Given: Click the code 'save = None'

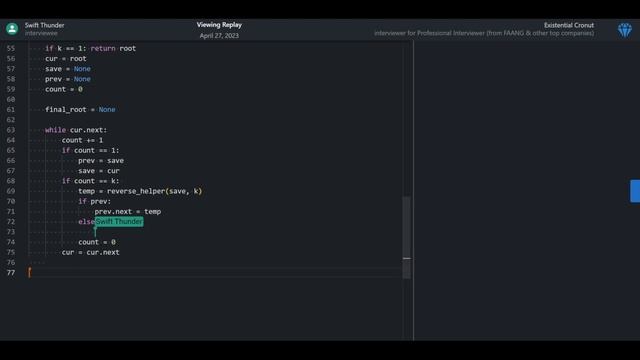Looking at the screenshot, I should point(68,69).
